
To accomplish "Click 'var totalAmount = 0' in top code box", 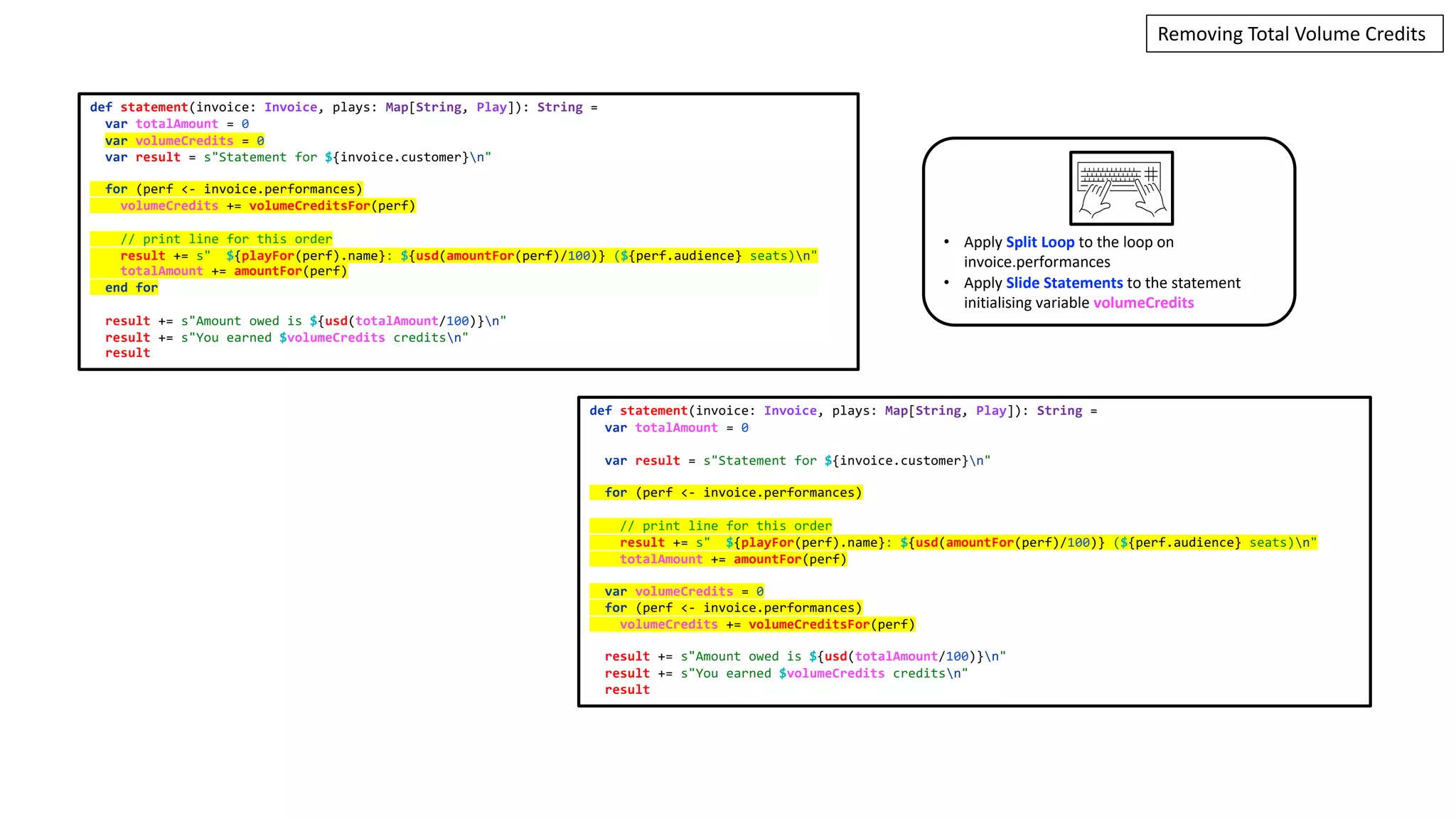I will [177, 124].
